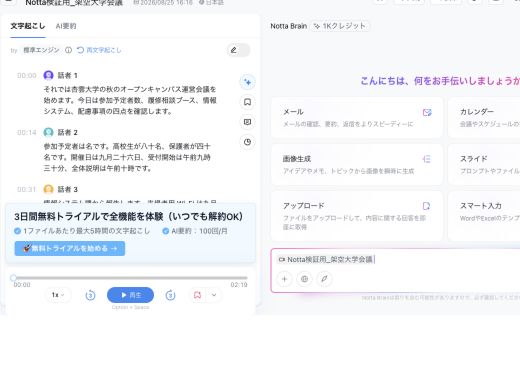
Task: Jump to timestamp 00:00
Action: (27, 76)
